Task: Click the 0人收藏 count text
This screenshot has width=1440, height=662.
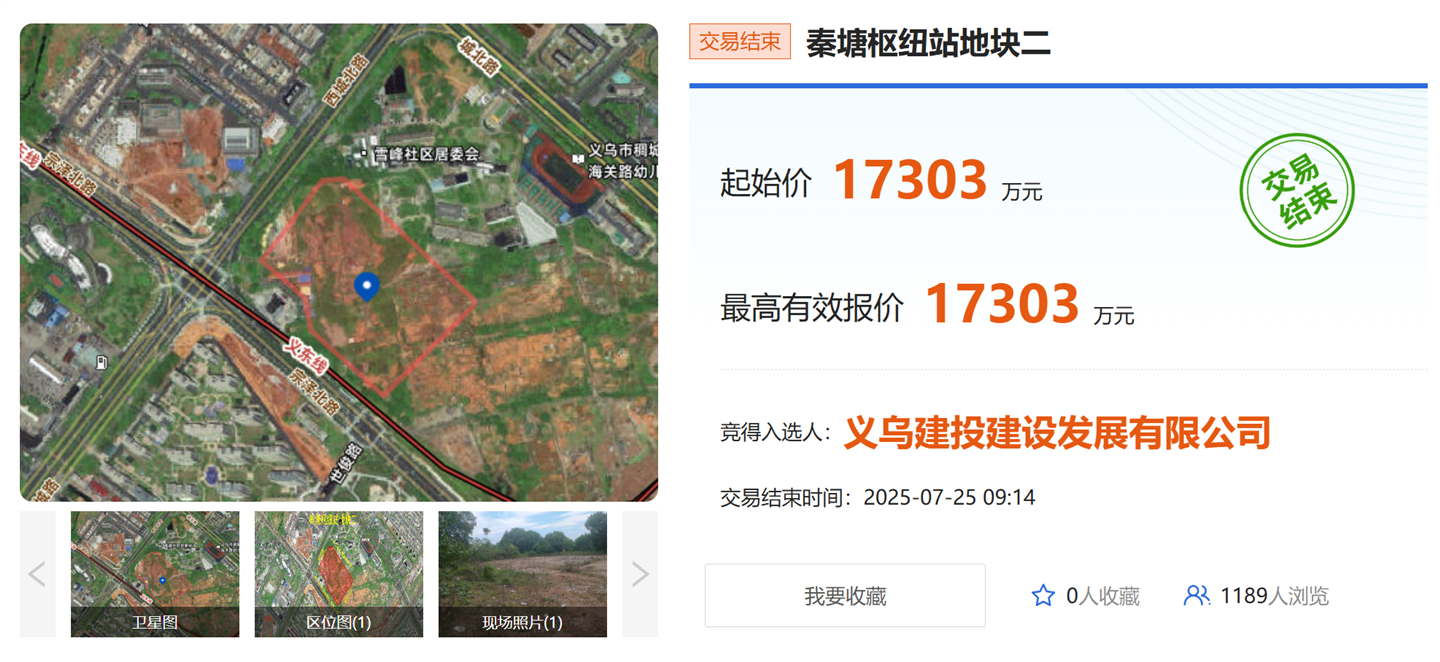Action: pyautogui.click(x=1103, y=597)
